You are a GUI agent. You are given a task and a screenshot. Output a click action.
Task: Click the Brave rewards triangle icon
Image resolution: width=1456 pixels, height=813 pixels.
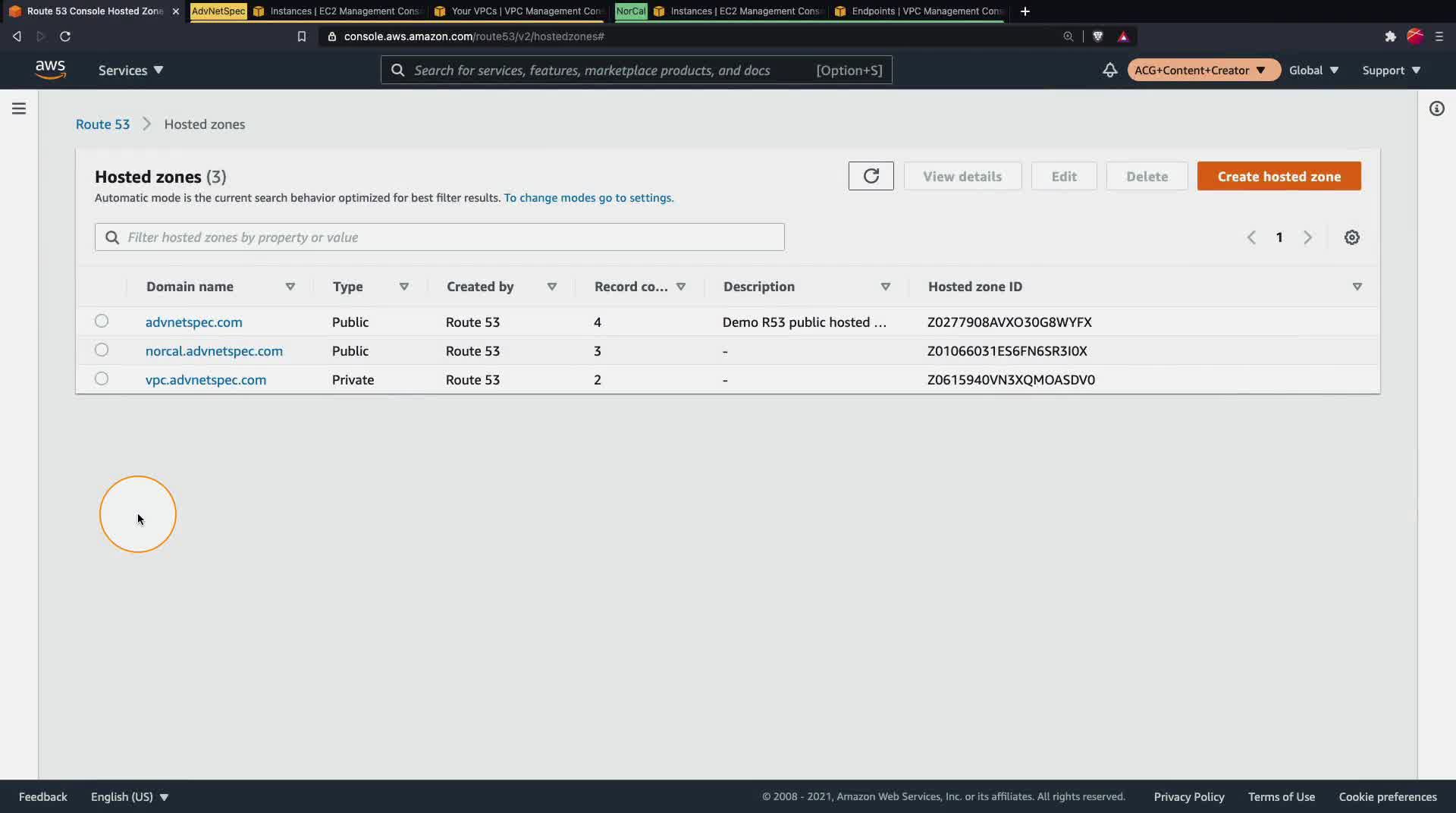[1124, 36]
